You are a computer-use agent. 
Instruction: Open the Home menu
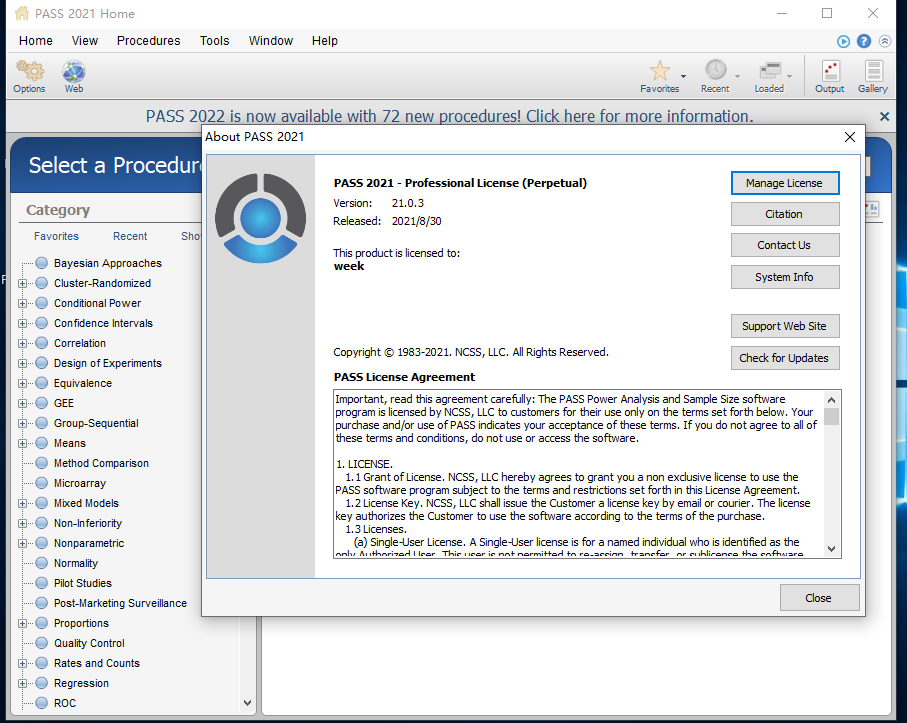(x=36, y=40)
